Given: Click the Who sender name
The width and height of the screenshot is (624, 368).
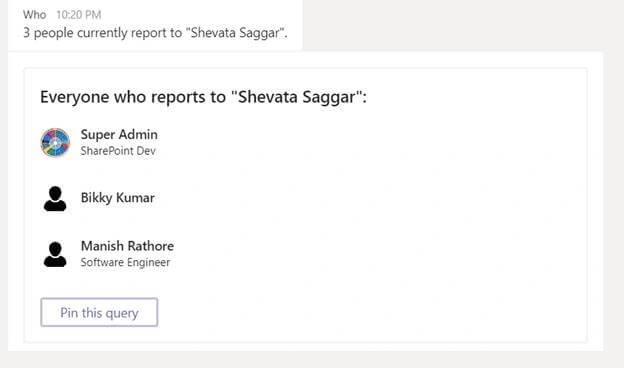Looking at the screenshot, I should coord(35,15).
